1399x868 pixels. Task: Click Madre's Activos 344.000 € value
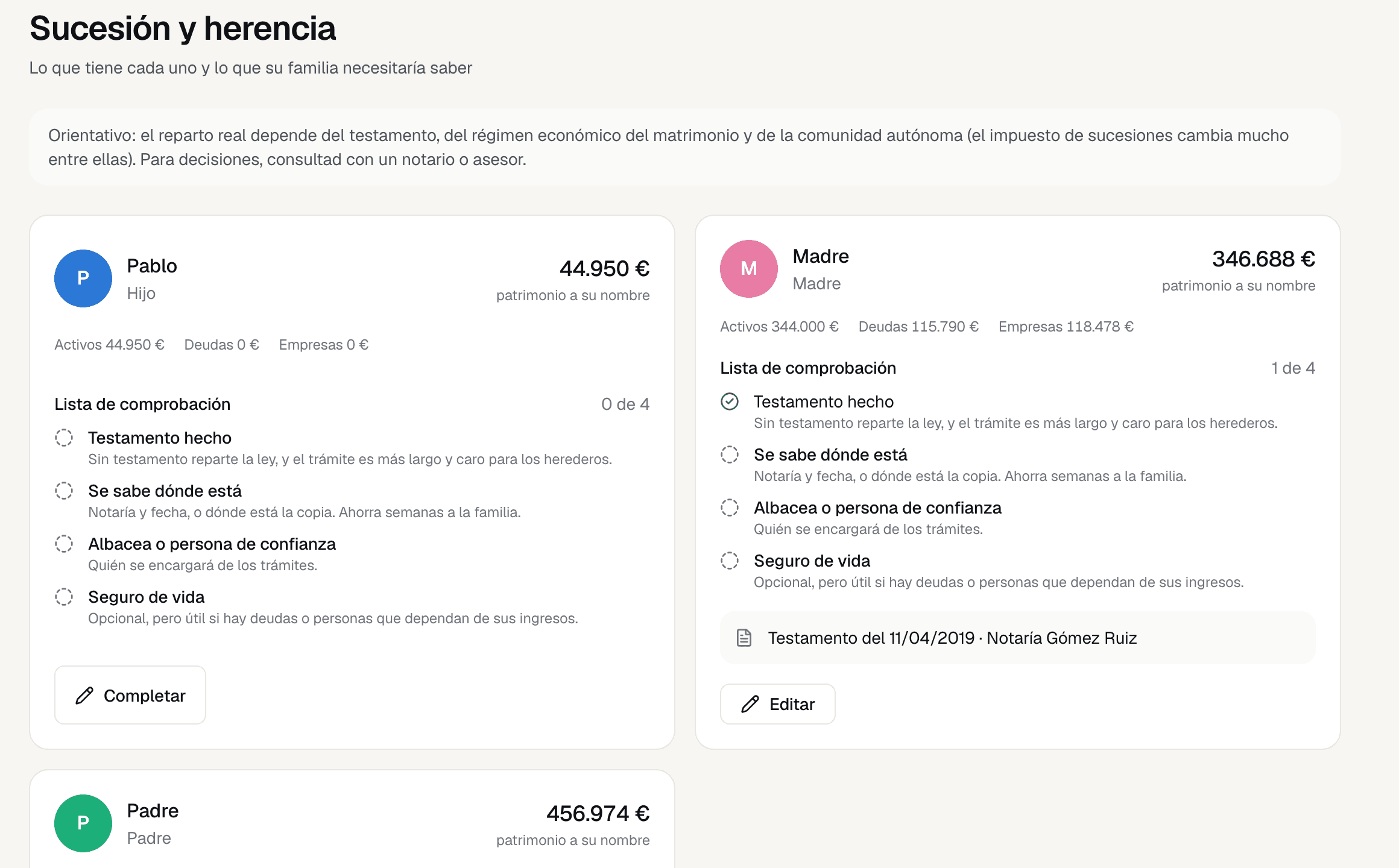click(x=779, y=327)
